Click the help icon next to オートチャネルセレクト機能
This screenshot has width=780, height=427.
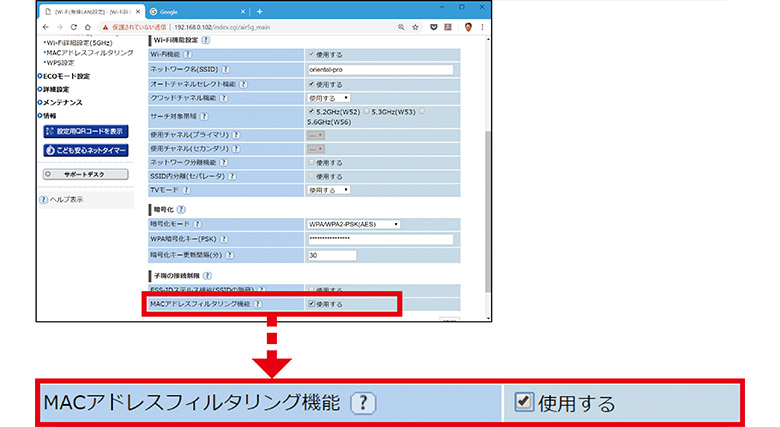(x=243, y=85)
